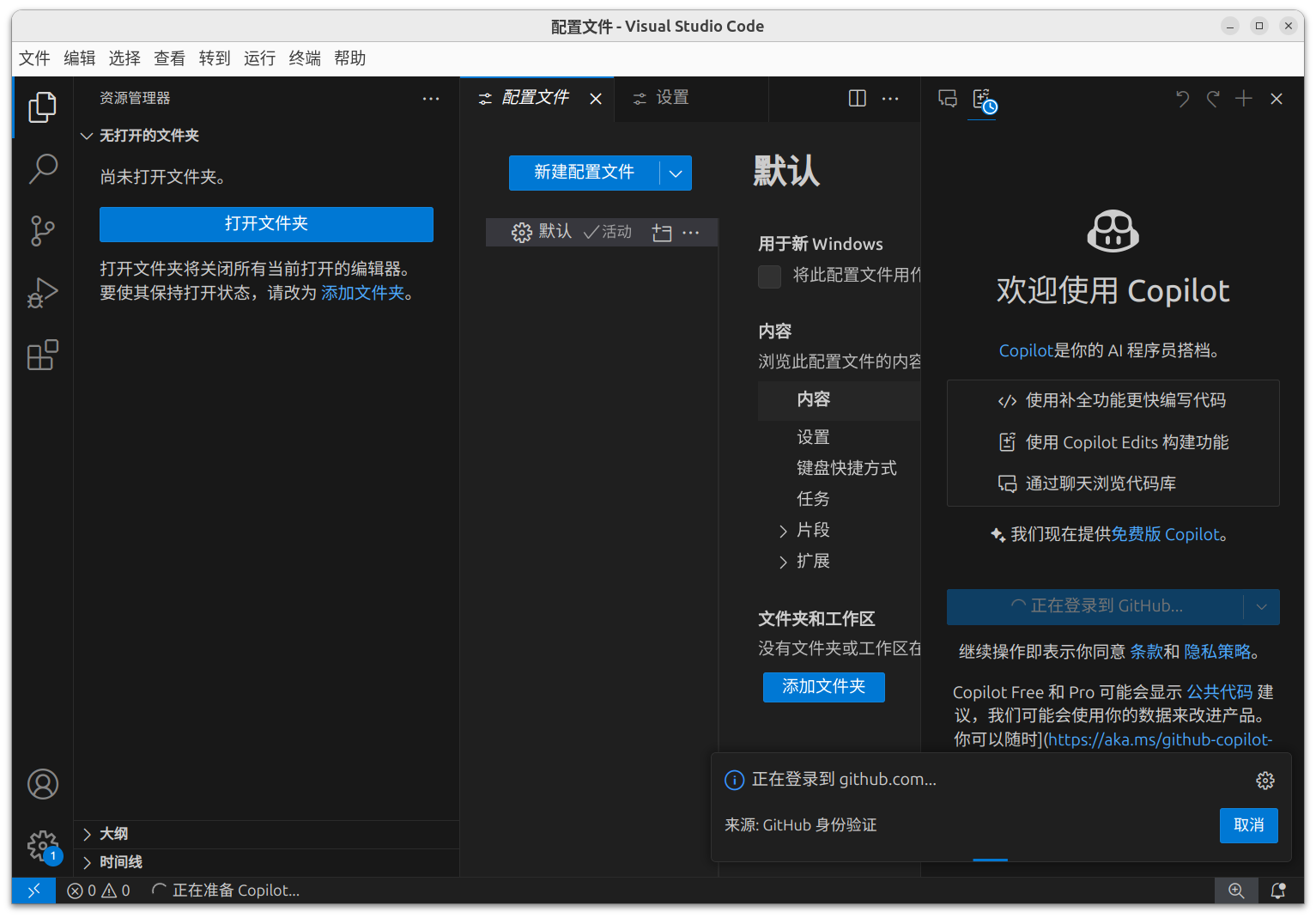Screen dimensions: 1316x918
Task: Open dropdown arrow beside 新建配置文件
Action: [x=676, y=173]
